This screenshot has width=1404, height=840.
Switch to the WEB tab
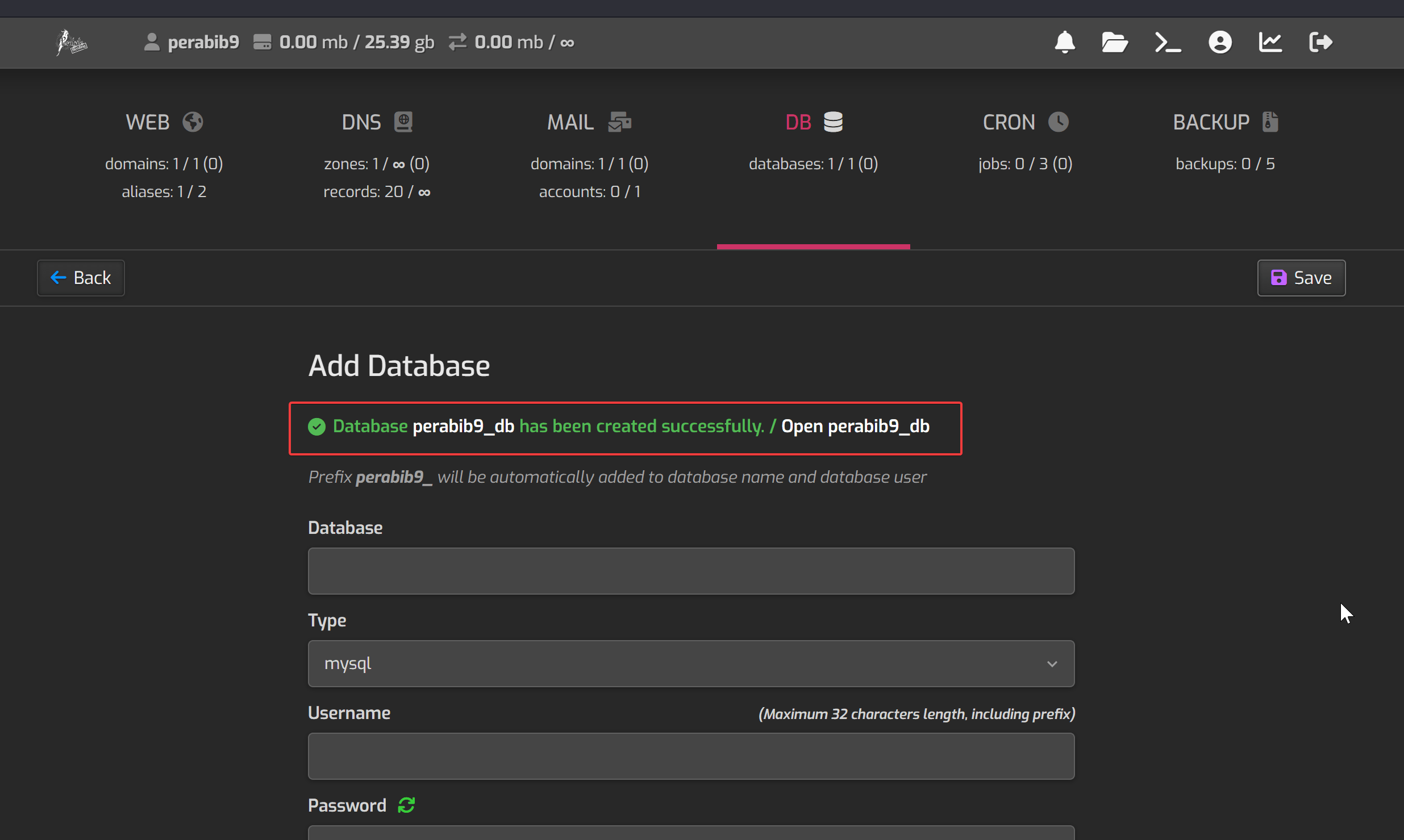[x=164, y=122]
